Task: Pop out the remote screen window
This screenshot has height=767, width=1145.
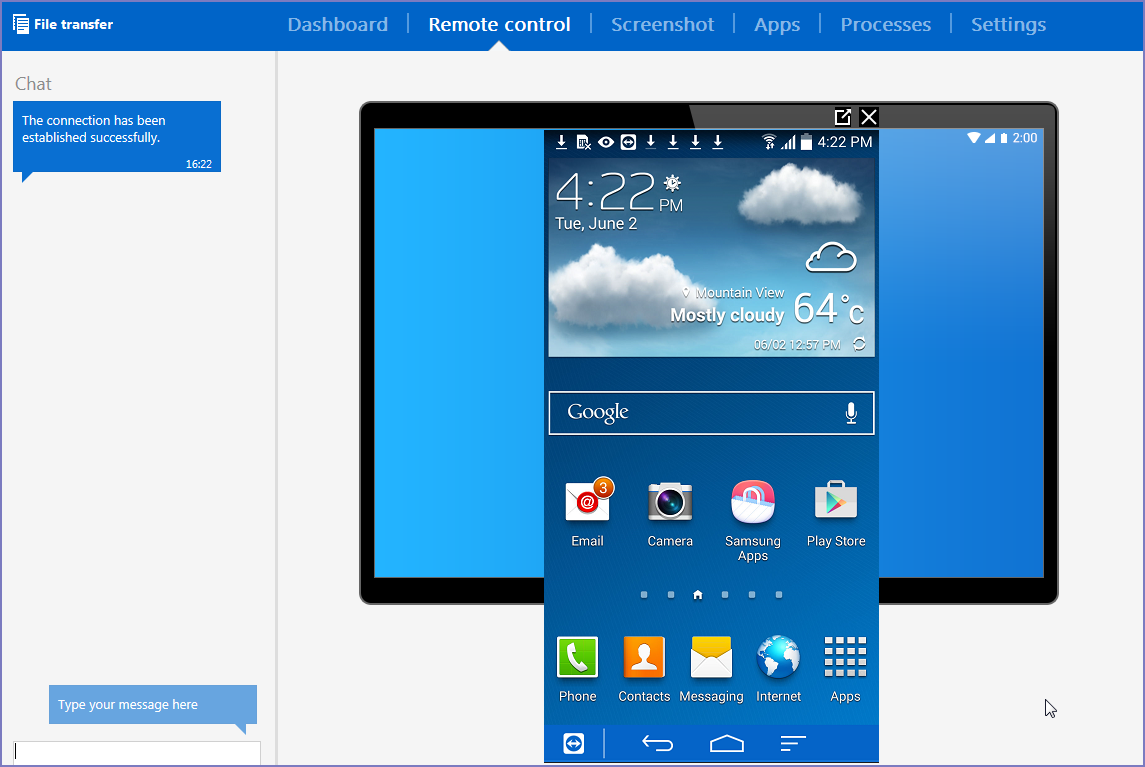Action: coord(843,117)
